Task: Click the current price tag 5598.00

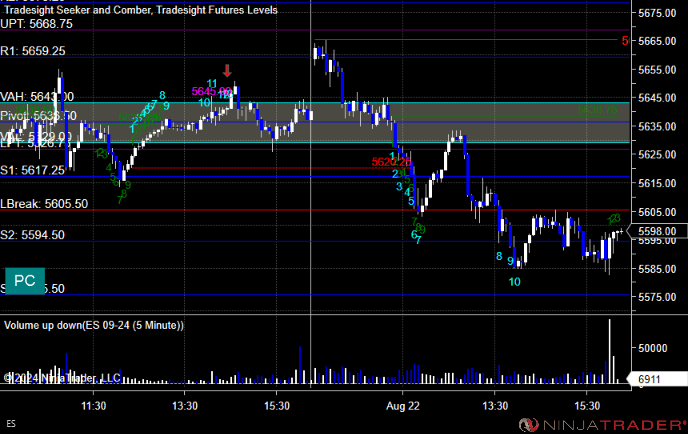Action: [657, 231]
